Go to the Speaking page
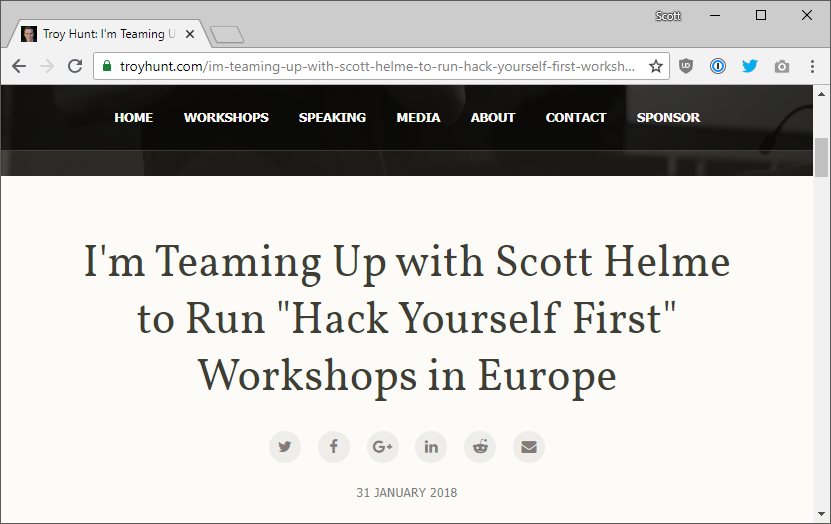The height and width of the screenshot is (524, 831). (332, 117)
